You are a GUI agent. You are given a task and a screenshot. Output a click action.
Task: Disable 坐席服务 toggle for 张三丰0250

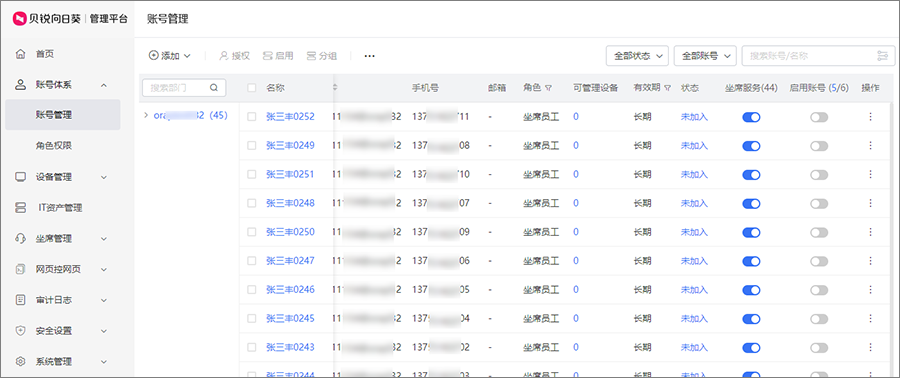[751, 232]
